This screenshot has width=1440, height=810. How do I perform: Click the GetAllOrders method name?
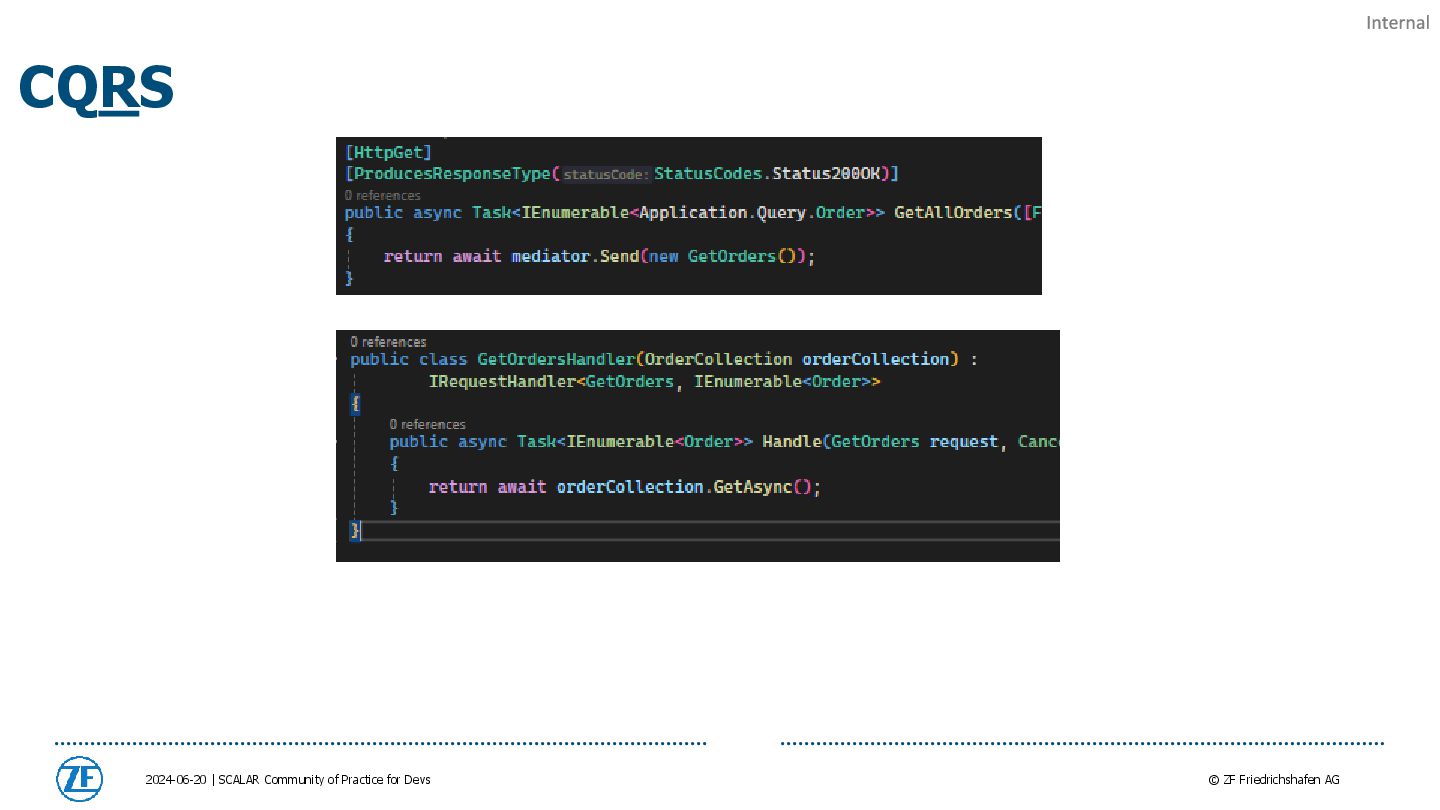(953, 213)
